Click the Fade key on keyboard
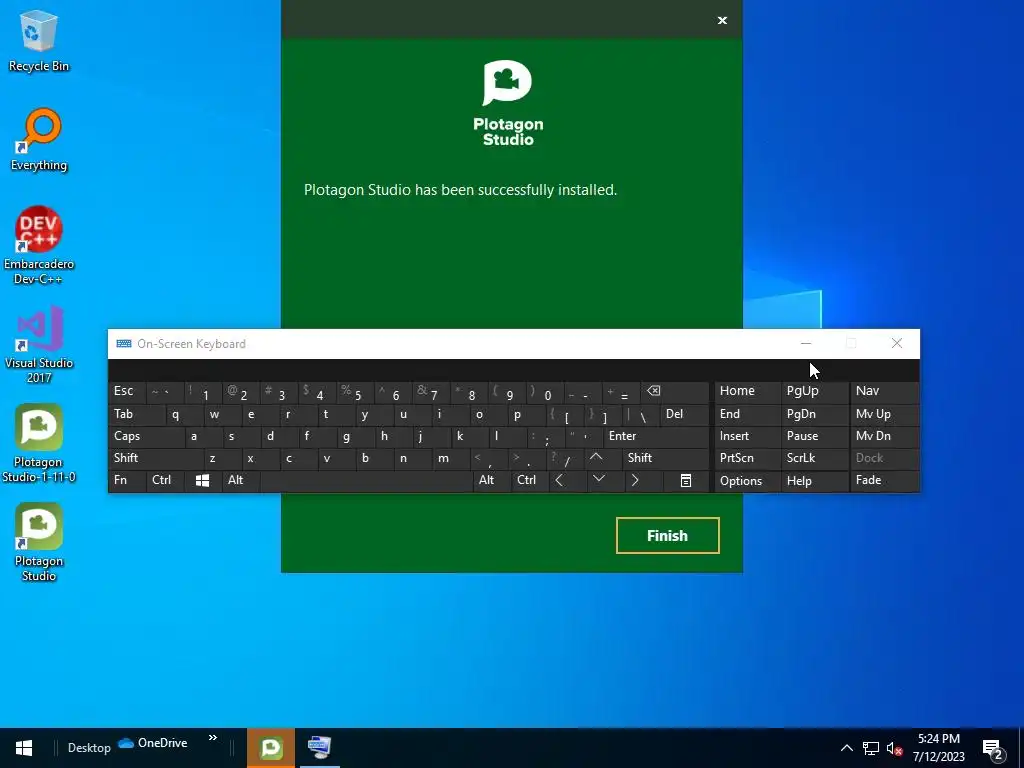Viewport: 1024px width, 768px height. (884, 481)
